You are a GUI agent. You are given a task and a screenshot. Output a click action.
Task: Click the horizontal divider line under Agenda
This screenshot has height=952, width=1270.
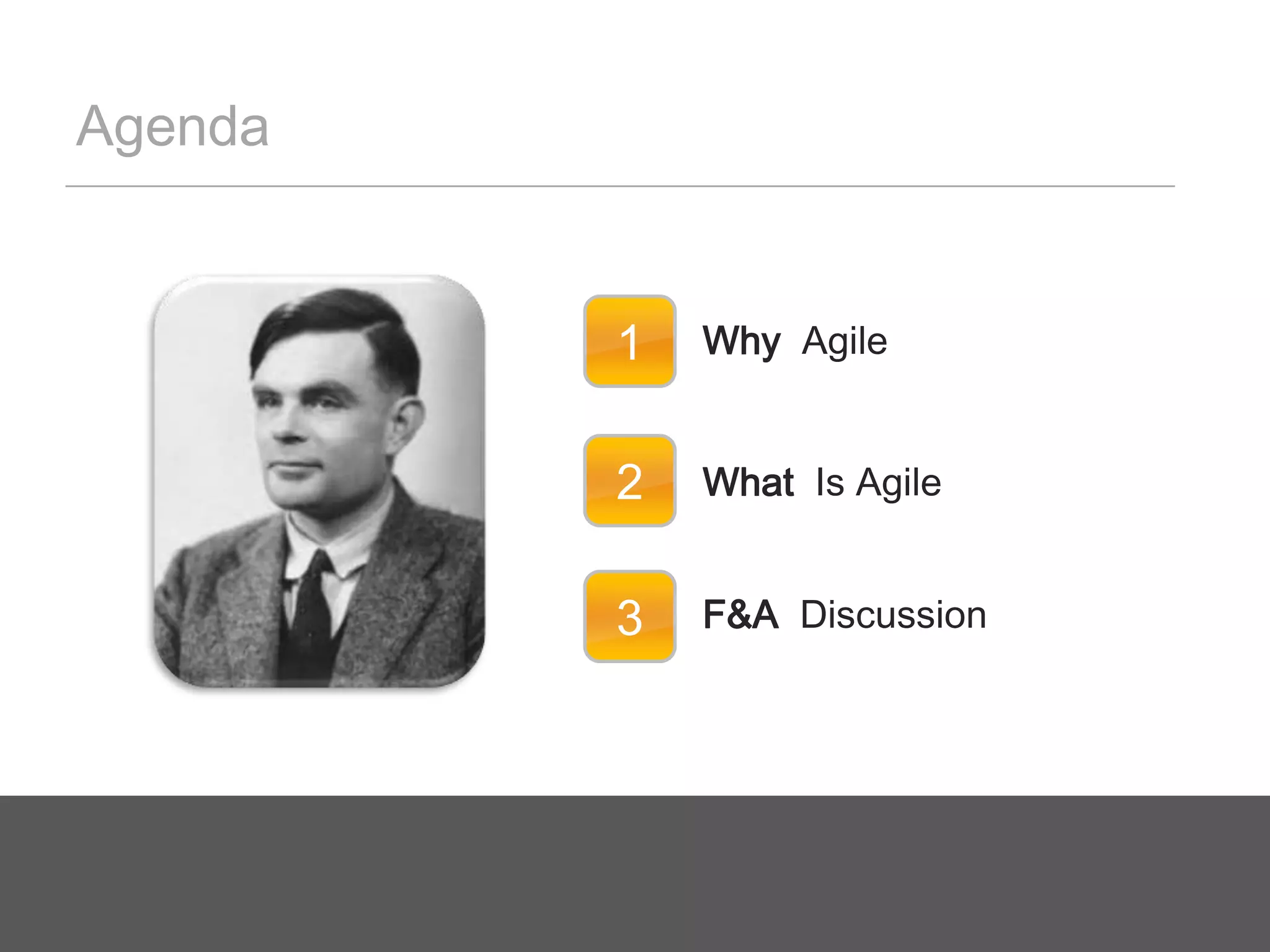click(x=620, y=186)
